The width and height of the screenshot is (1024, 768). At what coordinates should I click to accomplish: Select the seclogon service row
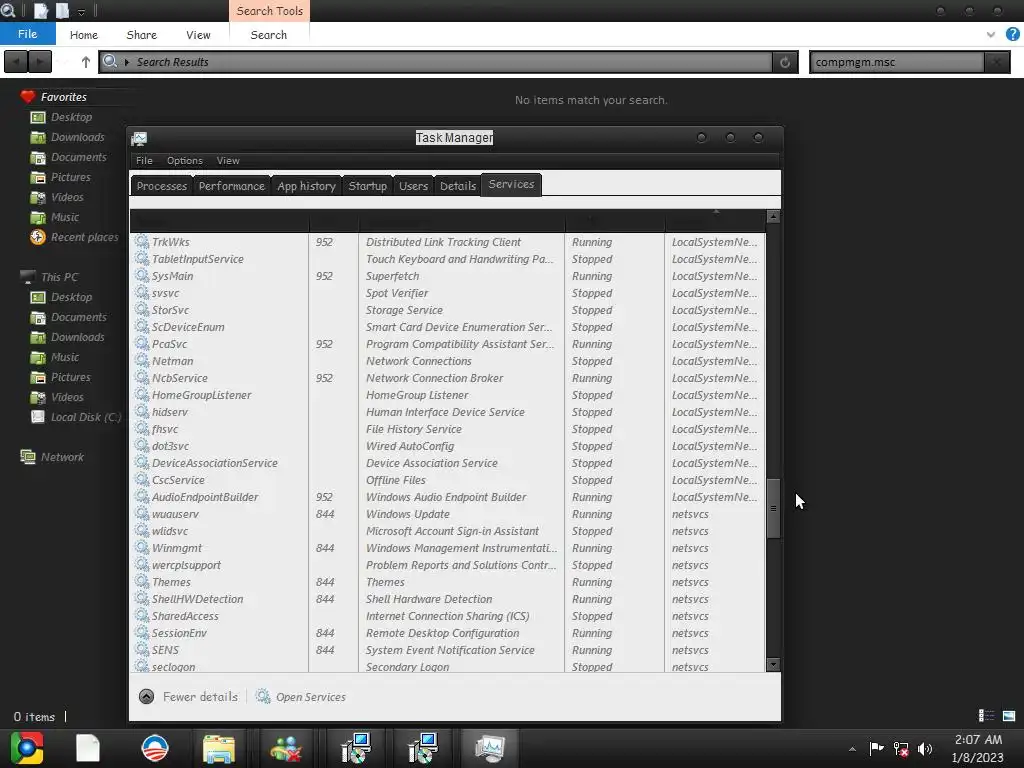coord(447,666)
